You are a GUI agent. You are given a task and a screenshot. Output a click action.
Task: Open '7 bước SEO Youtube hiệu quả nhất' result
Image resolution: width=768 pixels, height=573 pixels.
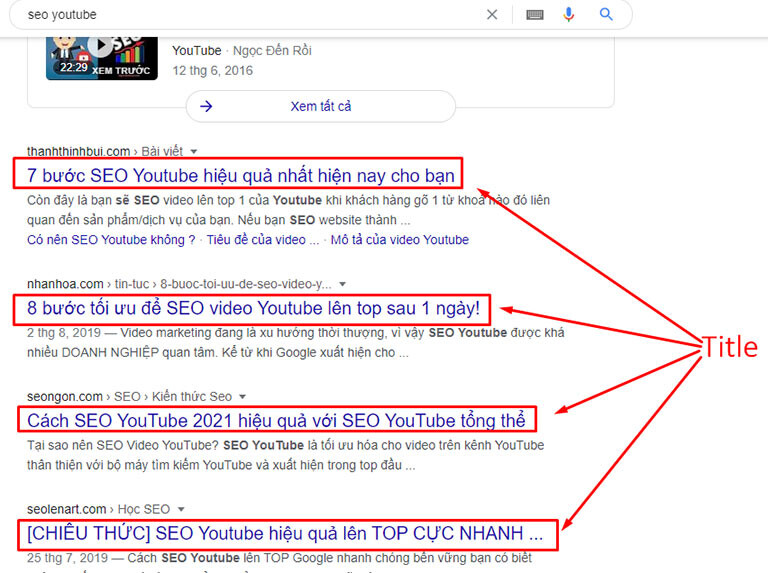[241, 175]
